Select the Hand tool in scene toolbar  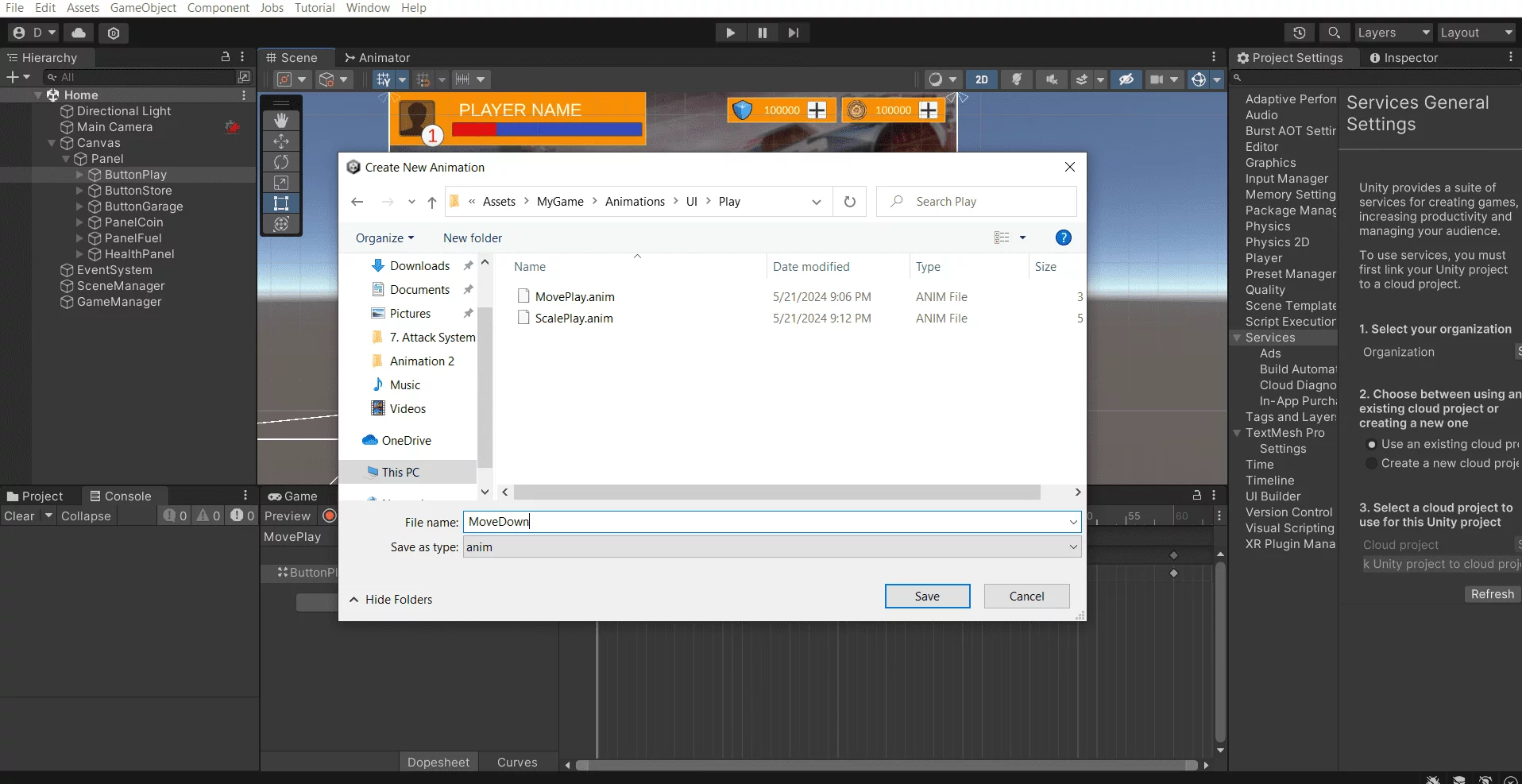click(281, 120)
